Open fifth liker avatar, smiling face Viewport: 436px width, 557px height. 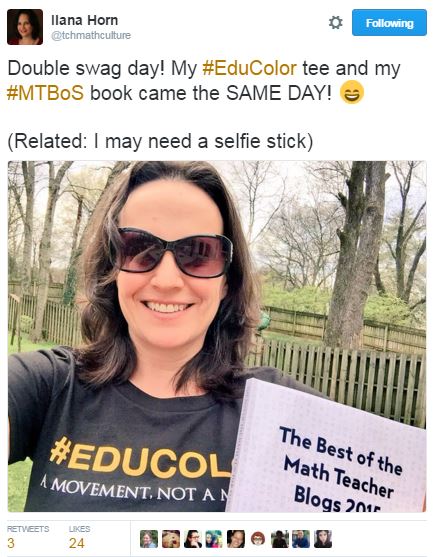point(236,539)
